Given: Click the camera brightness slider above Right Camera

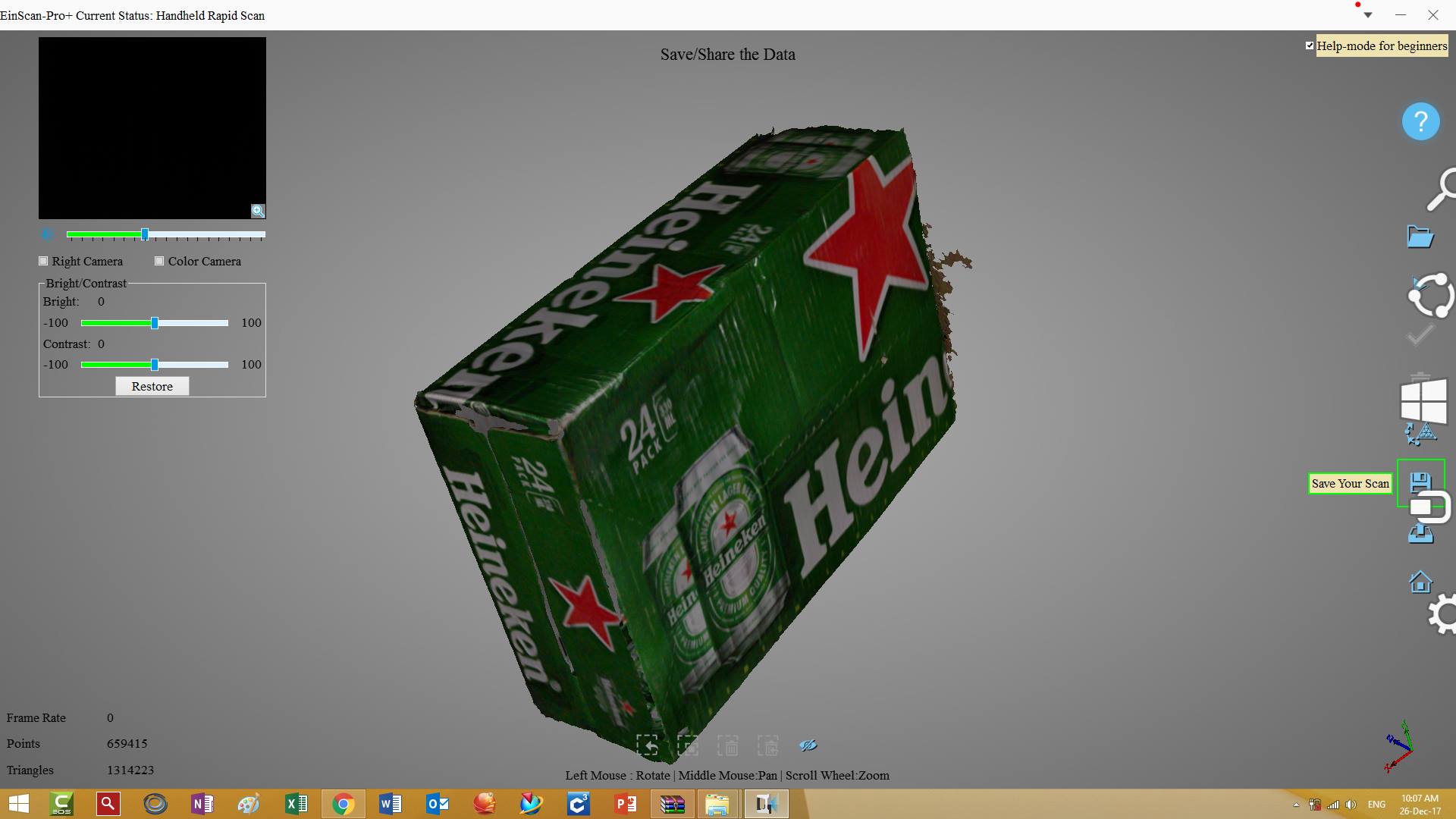Looking at the screenshot, I should click(x=166, y=234).
